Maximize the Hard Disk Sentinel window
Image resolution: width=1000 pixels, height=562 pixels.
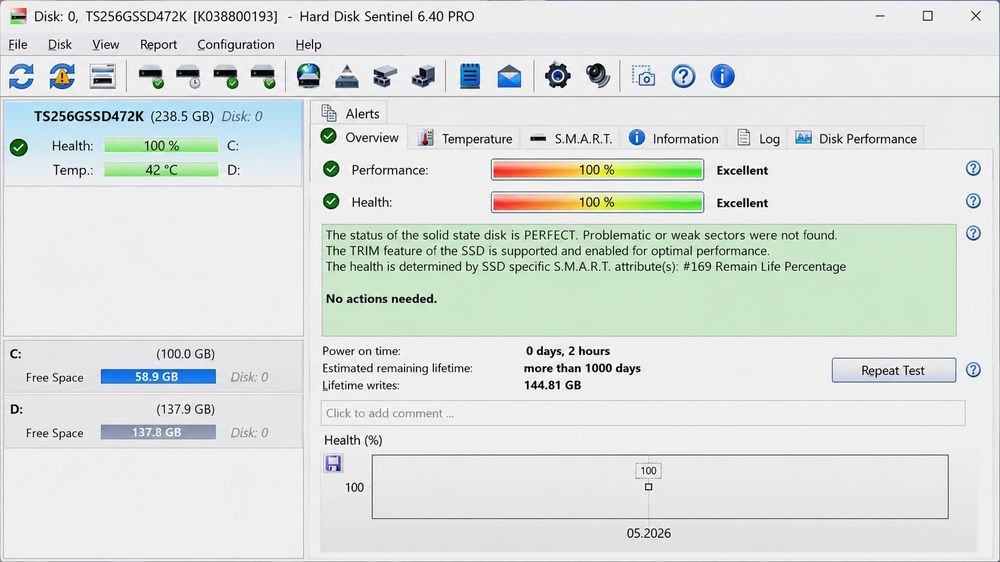pyautogui.click(x=928, y=16)
